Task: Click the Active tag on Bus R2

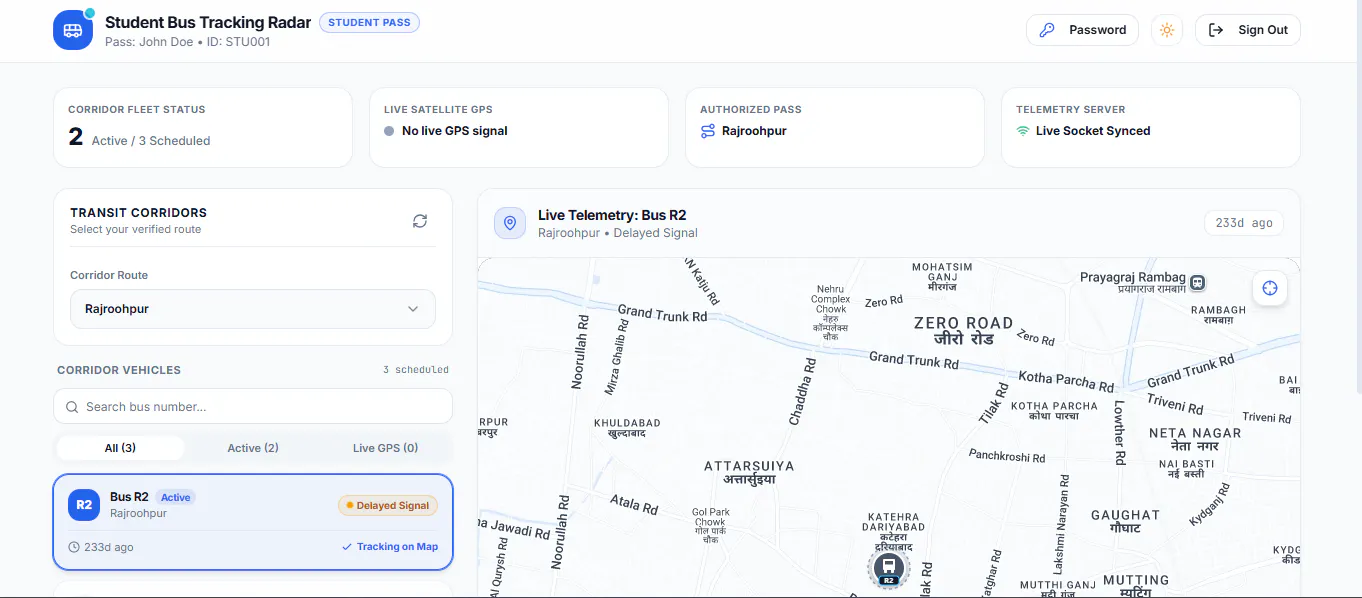Action: pos(176,497)
